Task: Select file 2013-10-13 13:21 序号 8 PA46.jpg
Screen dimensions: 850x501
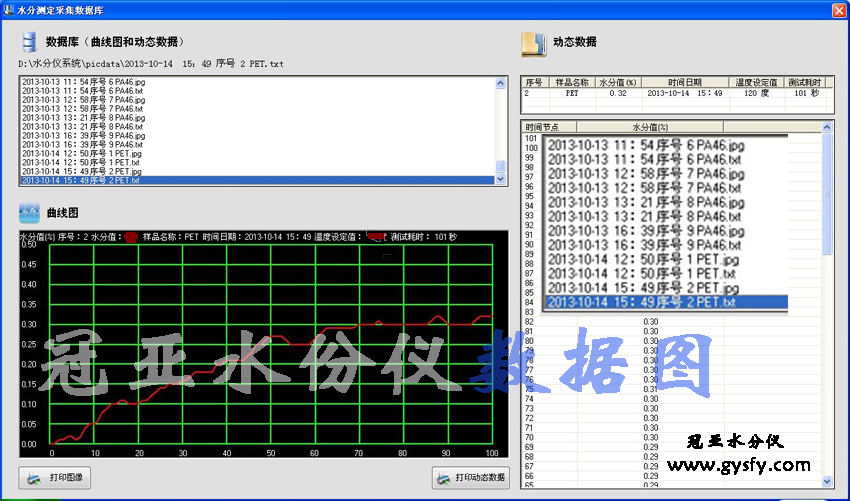Action: 257,118
